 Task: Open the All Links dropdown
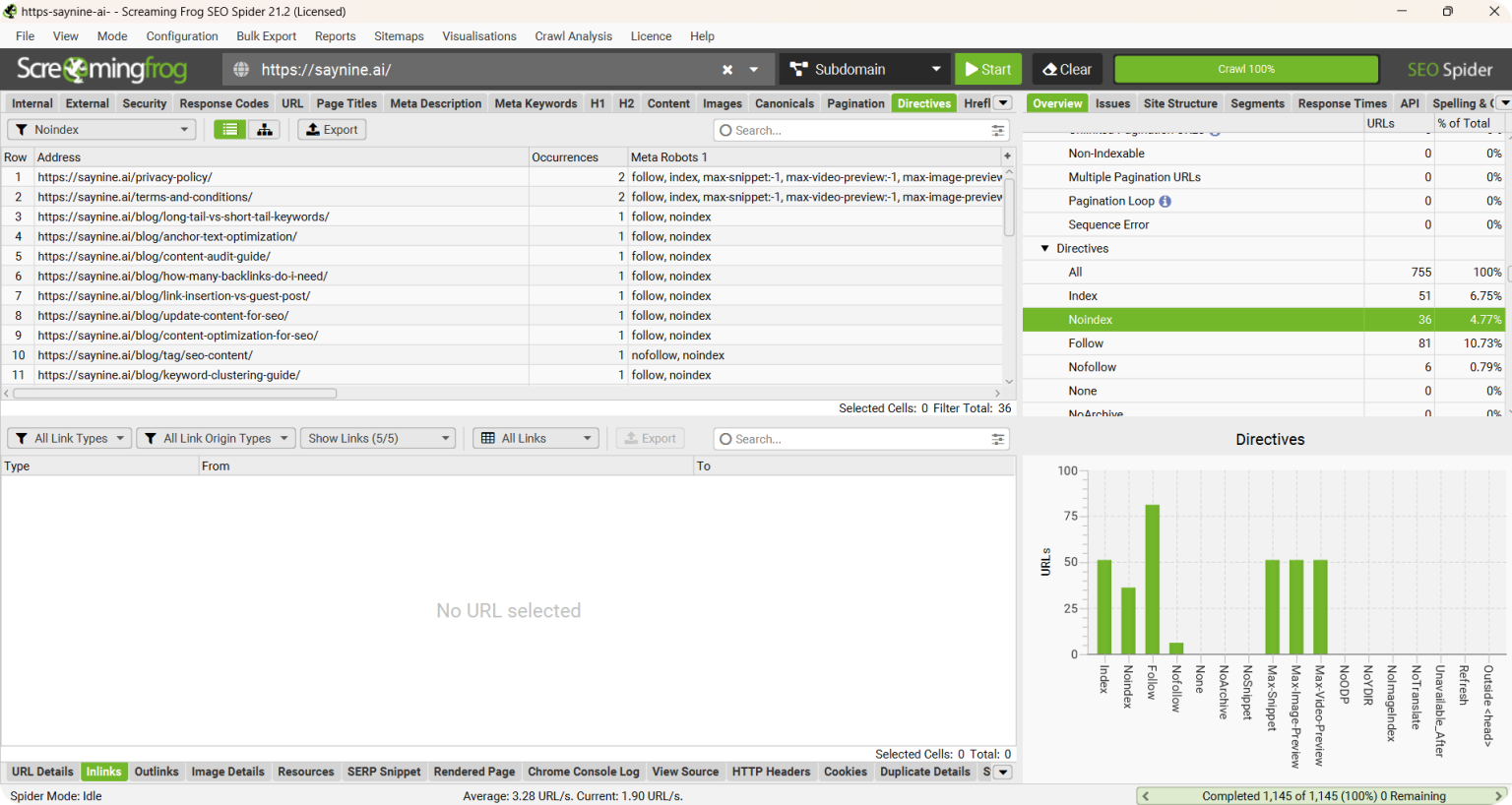(535, 439)
